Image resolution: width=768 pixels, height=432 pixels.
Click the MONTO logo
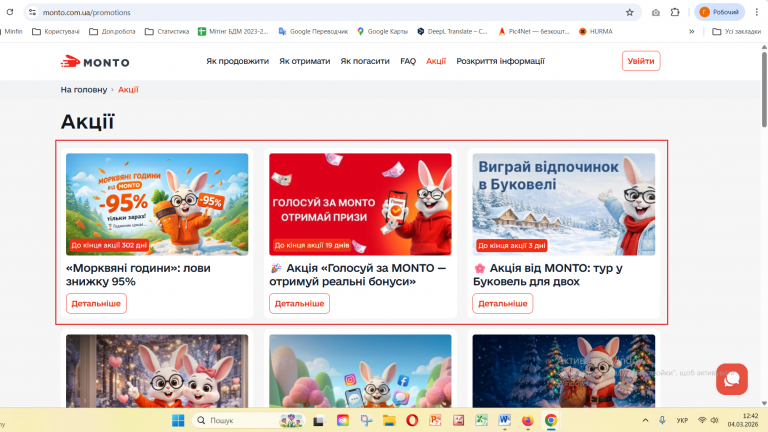pos(95,62)
